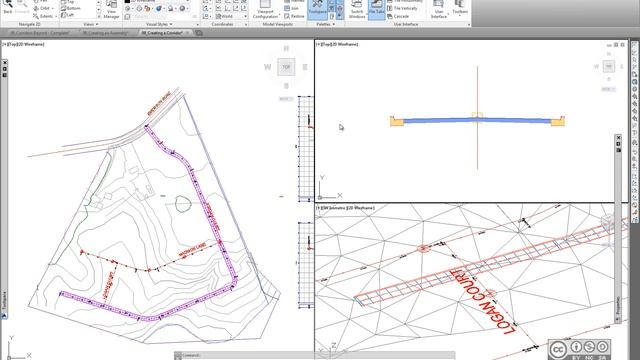Click the left viewport label controls
This screenshot has height=360, width=640.
point(23,44)
